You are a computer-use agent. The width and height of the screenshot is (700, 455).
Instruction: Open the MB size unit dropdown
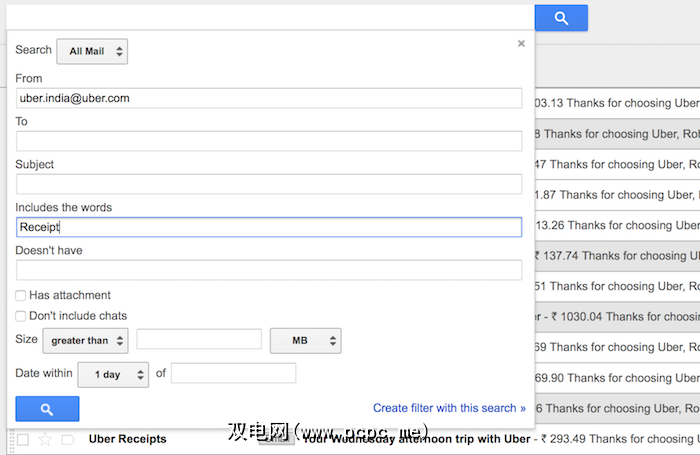[x=306, y=341]
